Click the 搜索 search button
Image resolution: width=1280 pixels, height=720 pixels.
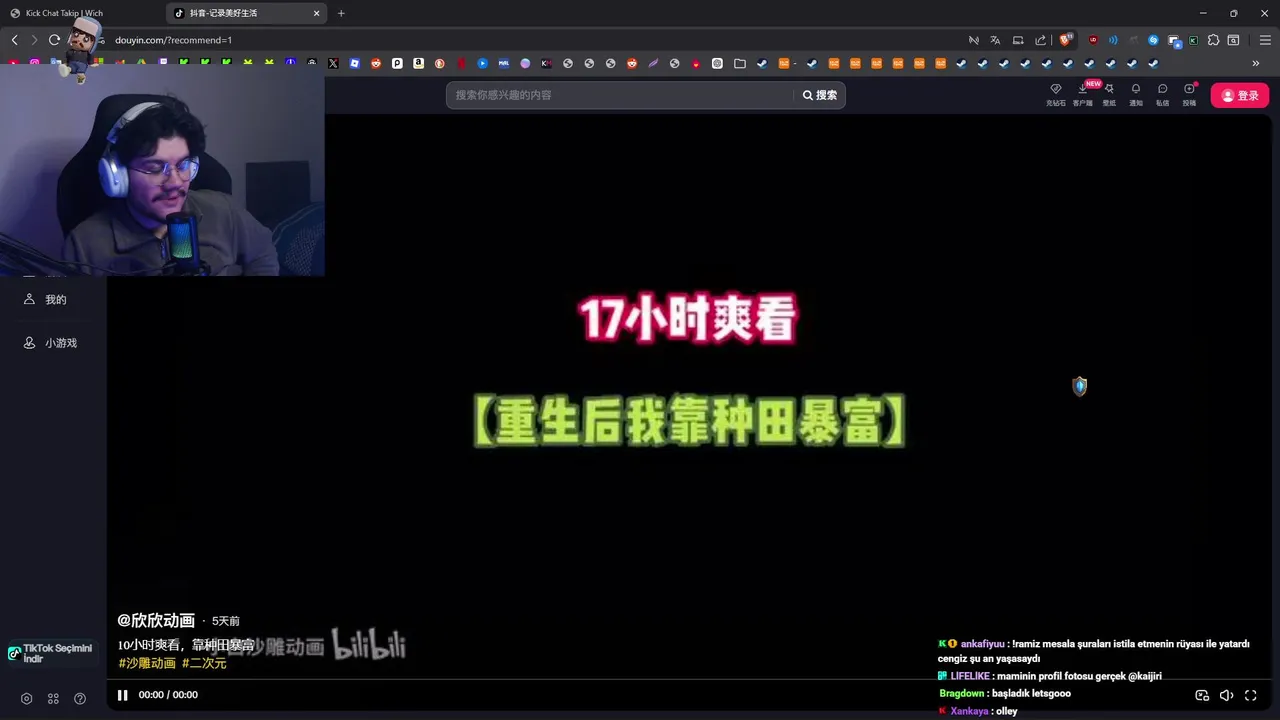[x=820, y=95]
